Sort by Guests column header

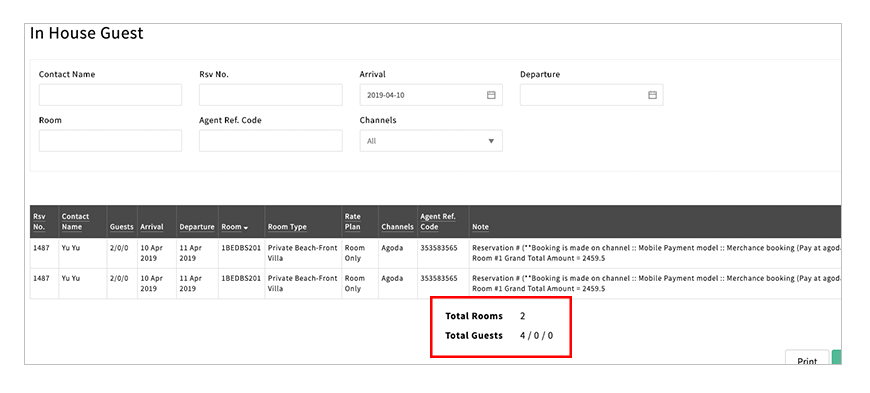click(122, 227)
